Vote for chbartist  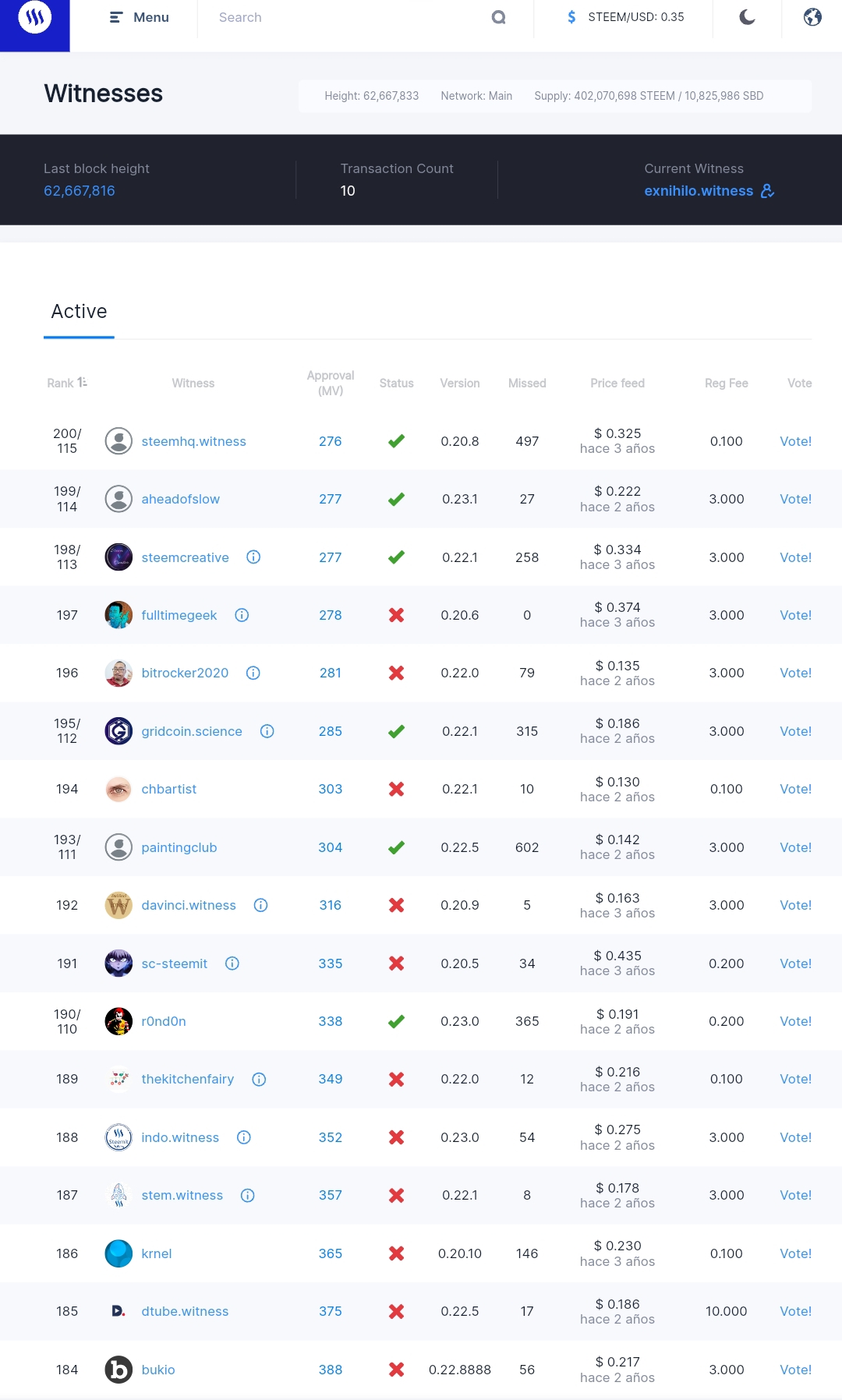click(x=795, y=789)
